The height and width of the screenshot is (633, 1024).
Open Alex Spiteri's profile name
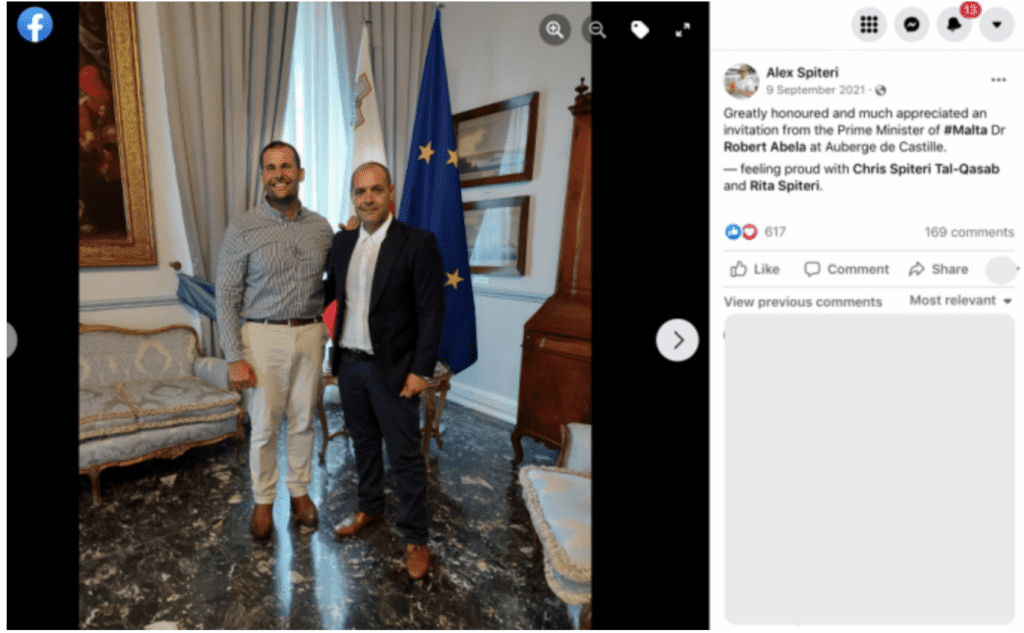(802, 73)
